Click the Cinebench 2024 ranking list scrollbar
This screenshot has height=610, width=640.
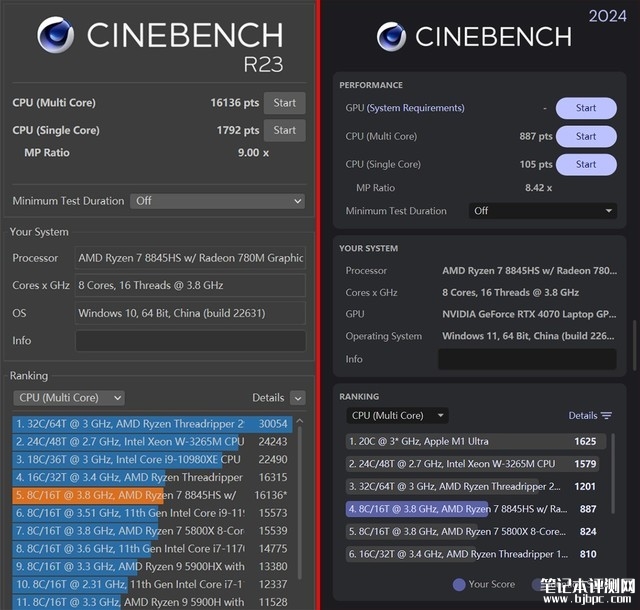tap(612, 474)
